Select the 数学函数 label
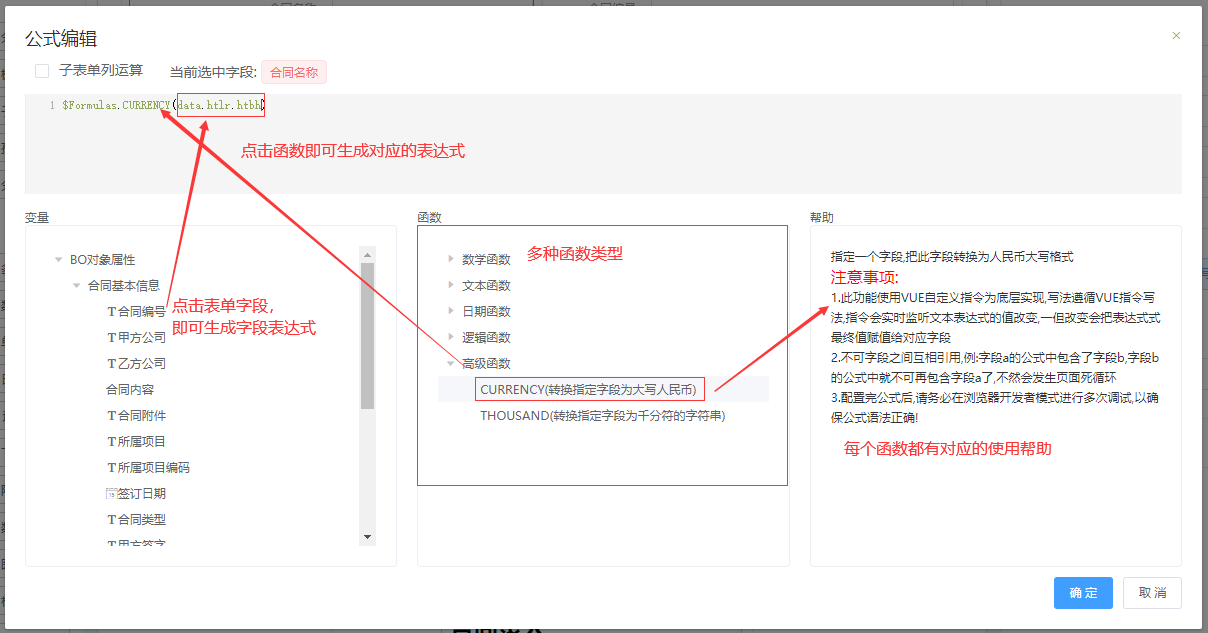1208x633 pixels. [486, 259]
